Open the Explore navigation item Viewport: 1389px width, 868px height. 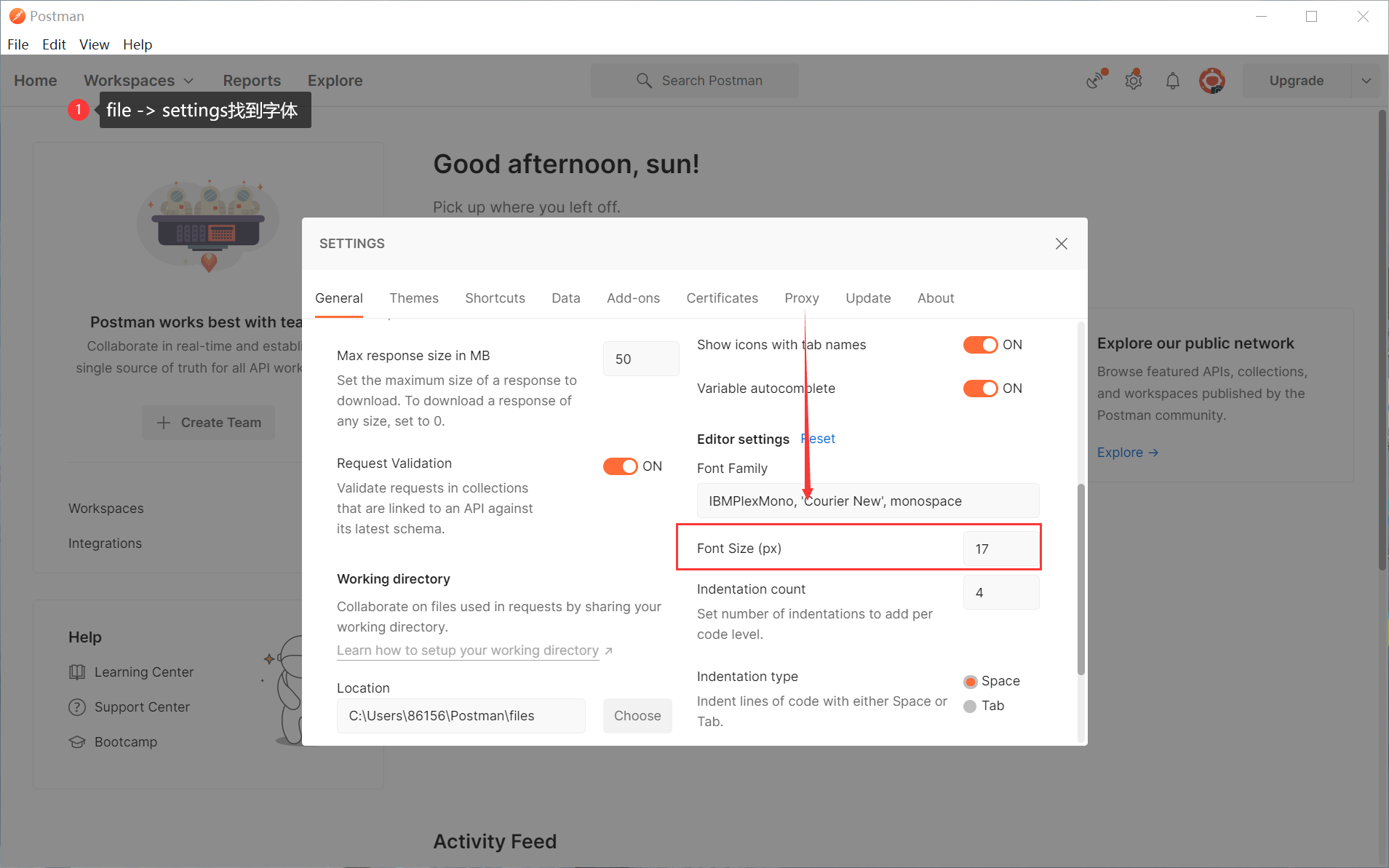click(x=335, y=80)
